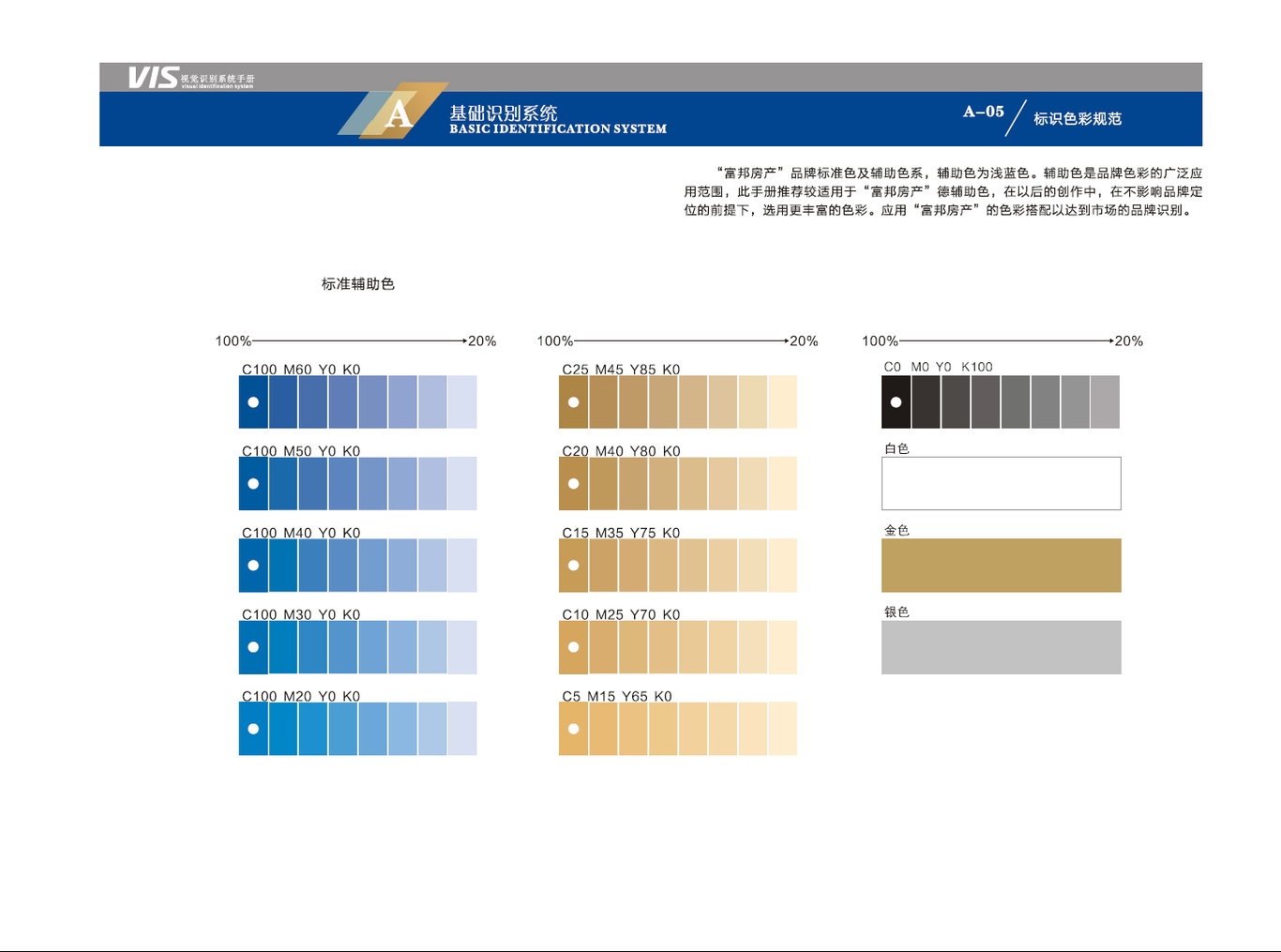Viewport: 1281px width, 952px height.
Task: Click the 标准辅助色 heading
Action: pyautogui.click(x=358, y=283)
